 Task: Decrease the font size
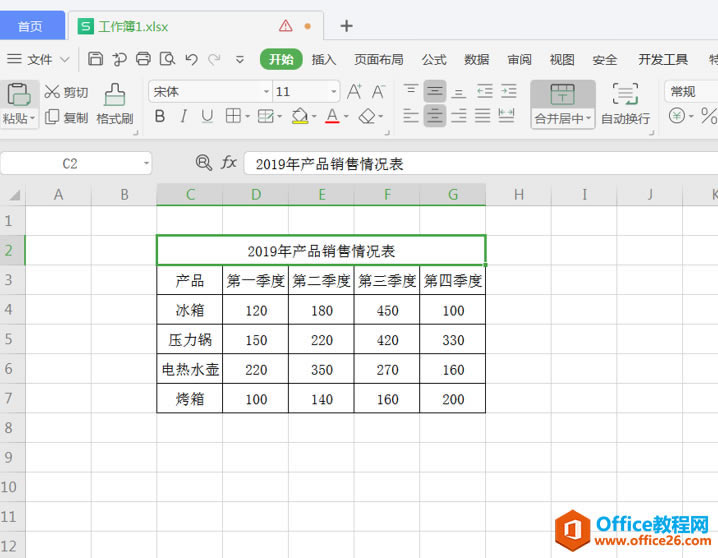coord(378,92)
